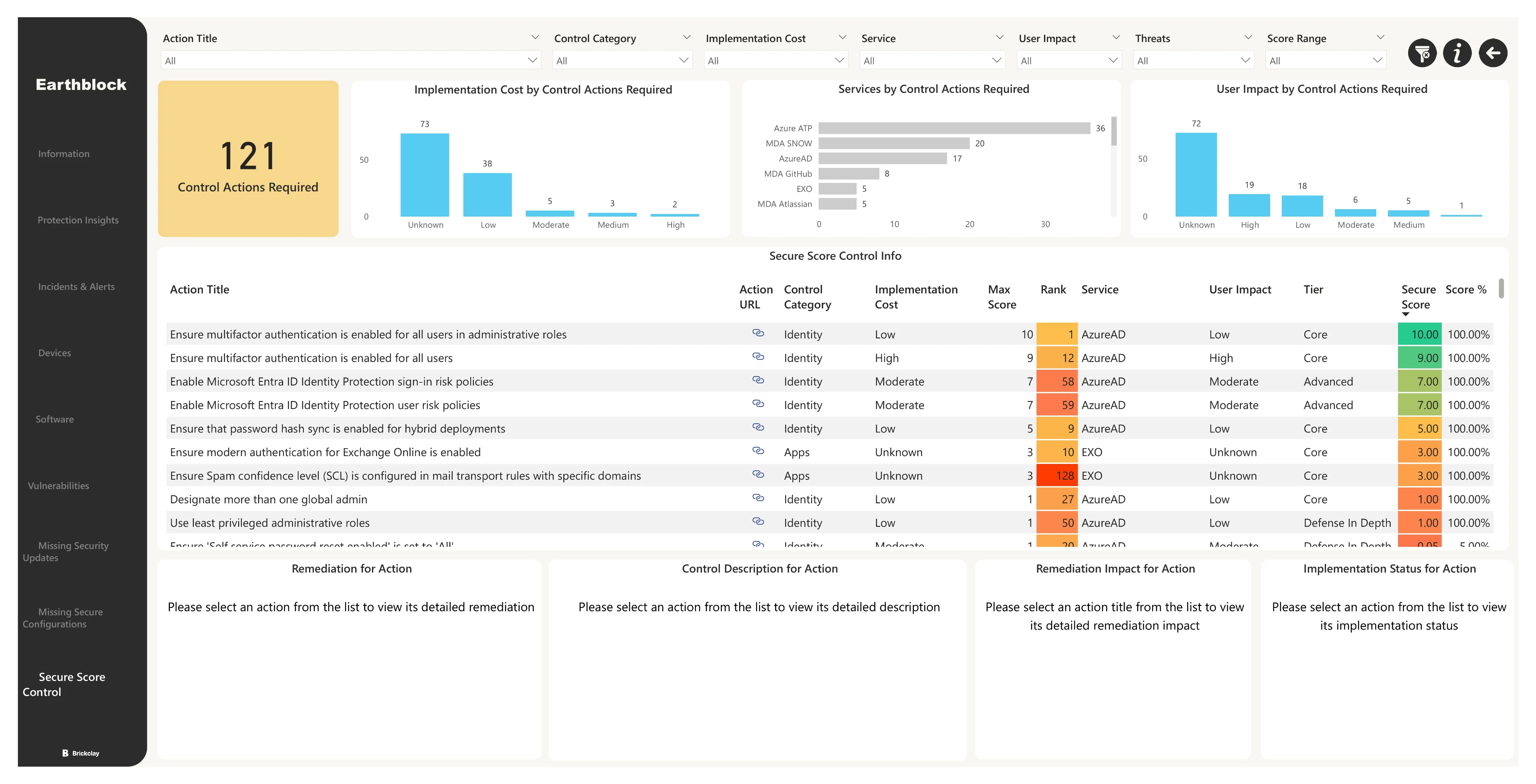The width and height of the screenshot is (1536, 784).
Task: Click the back arrow icon
Action: (1493, 54)
